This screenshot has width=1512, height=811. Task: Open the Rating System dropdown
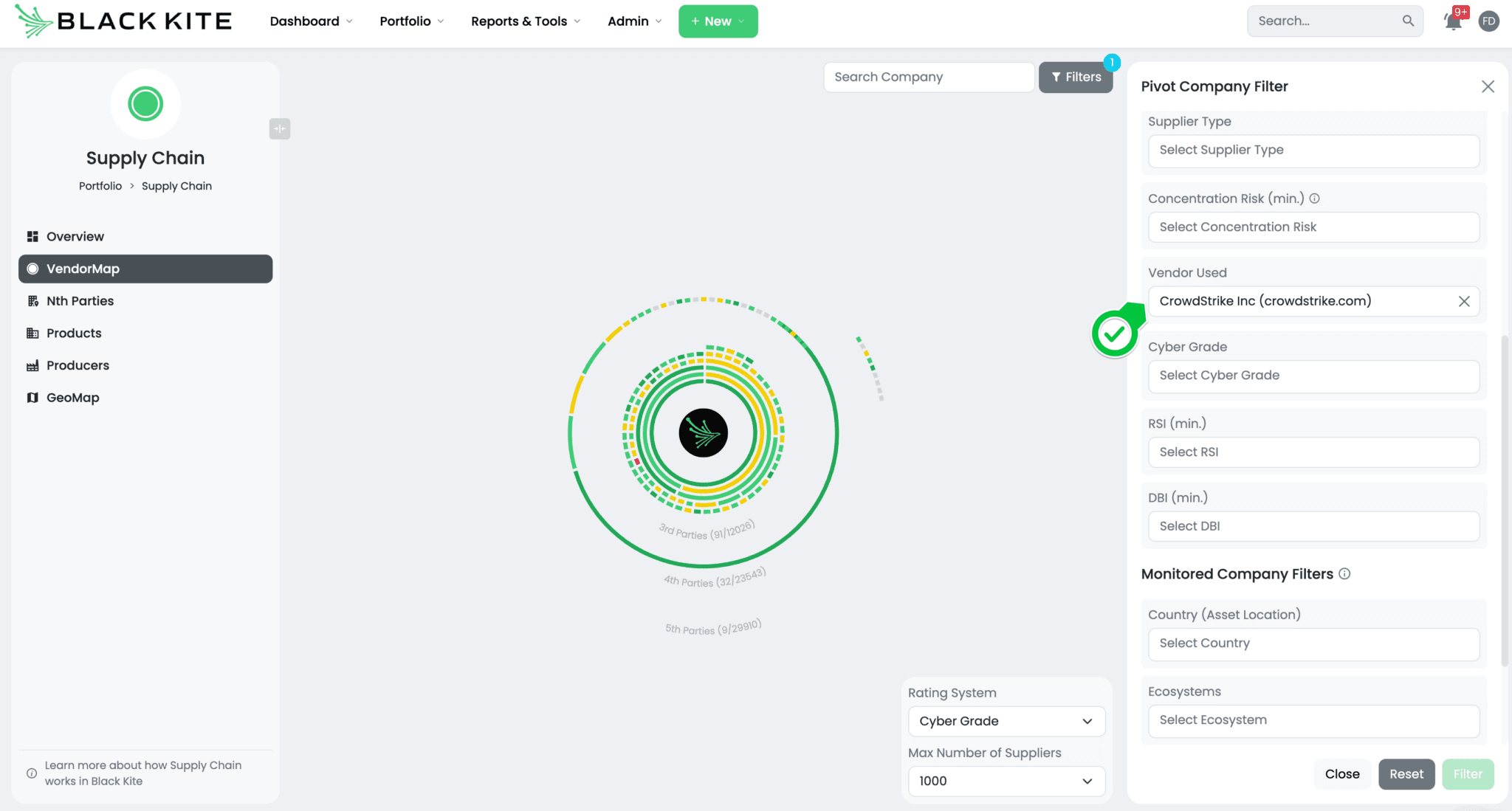click(x=1006, y=721)
